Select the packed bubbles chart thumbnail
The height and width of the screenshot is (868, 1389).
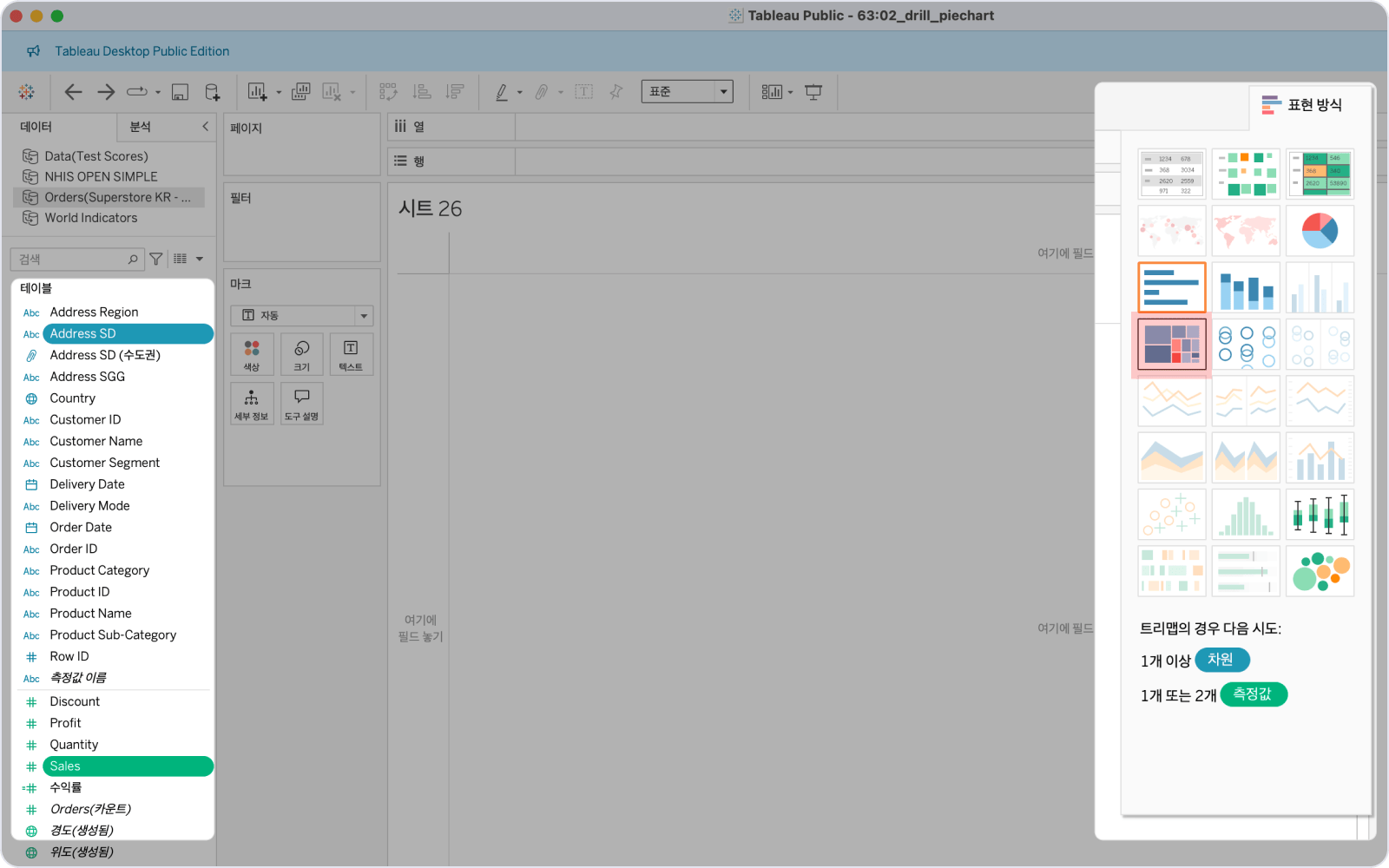point(1320,571)
